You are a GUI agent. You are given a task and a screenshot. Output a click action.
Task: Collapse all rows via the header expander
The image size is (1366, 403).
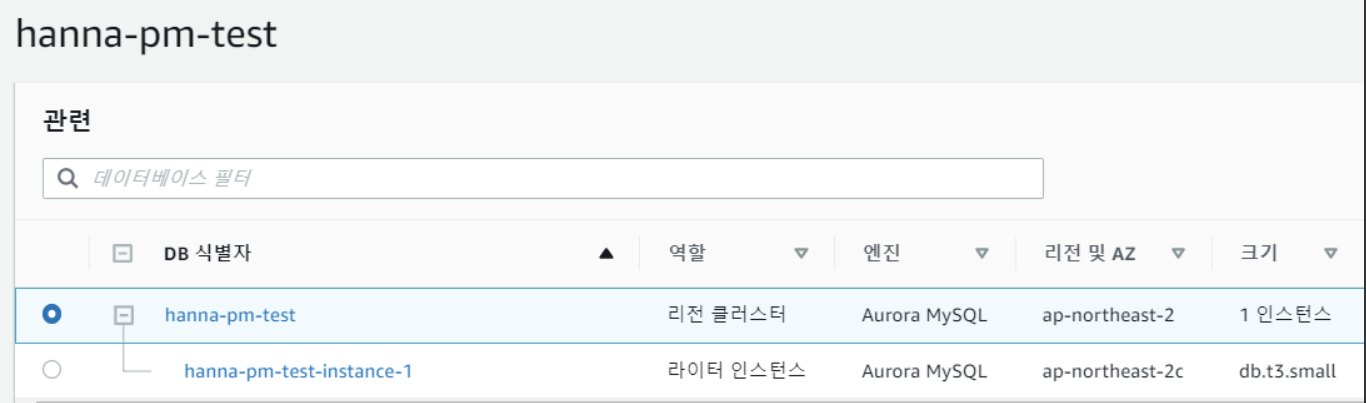122,254
